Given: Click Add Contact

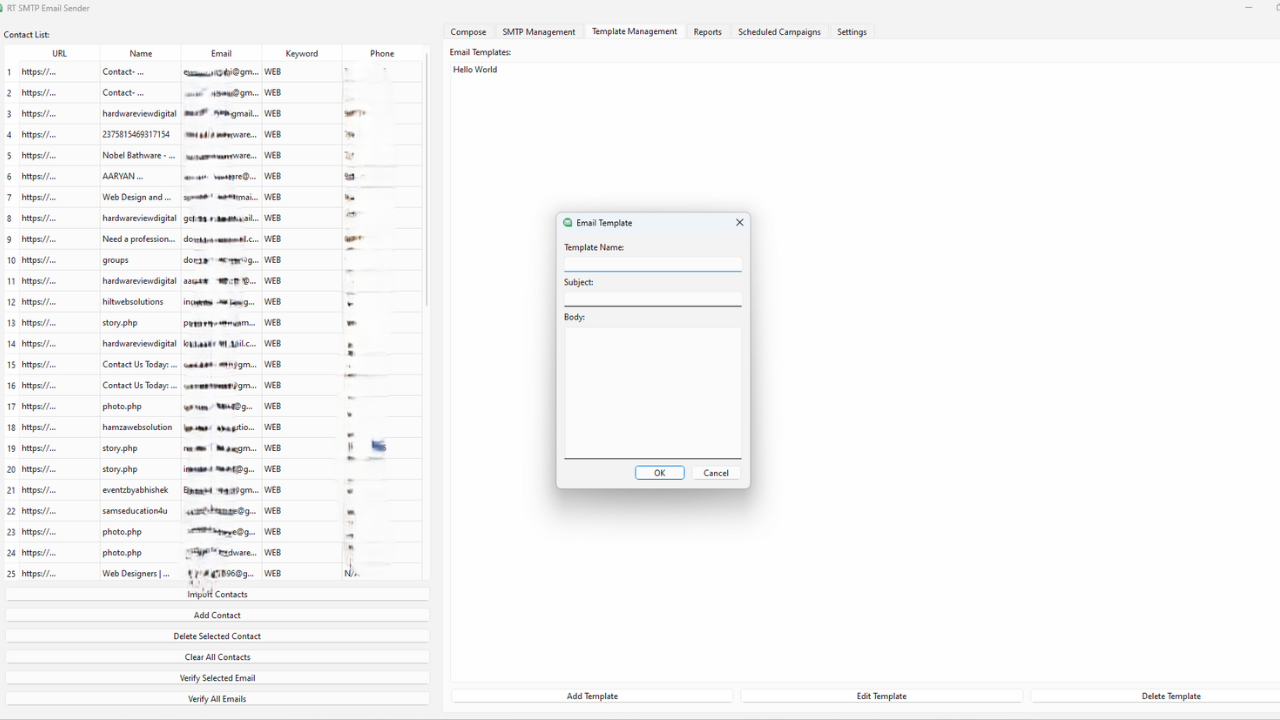Looking at the screenshot, I should tap(217, 615).
